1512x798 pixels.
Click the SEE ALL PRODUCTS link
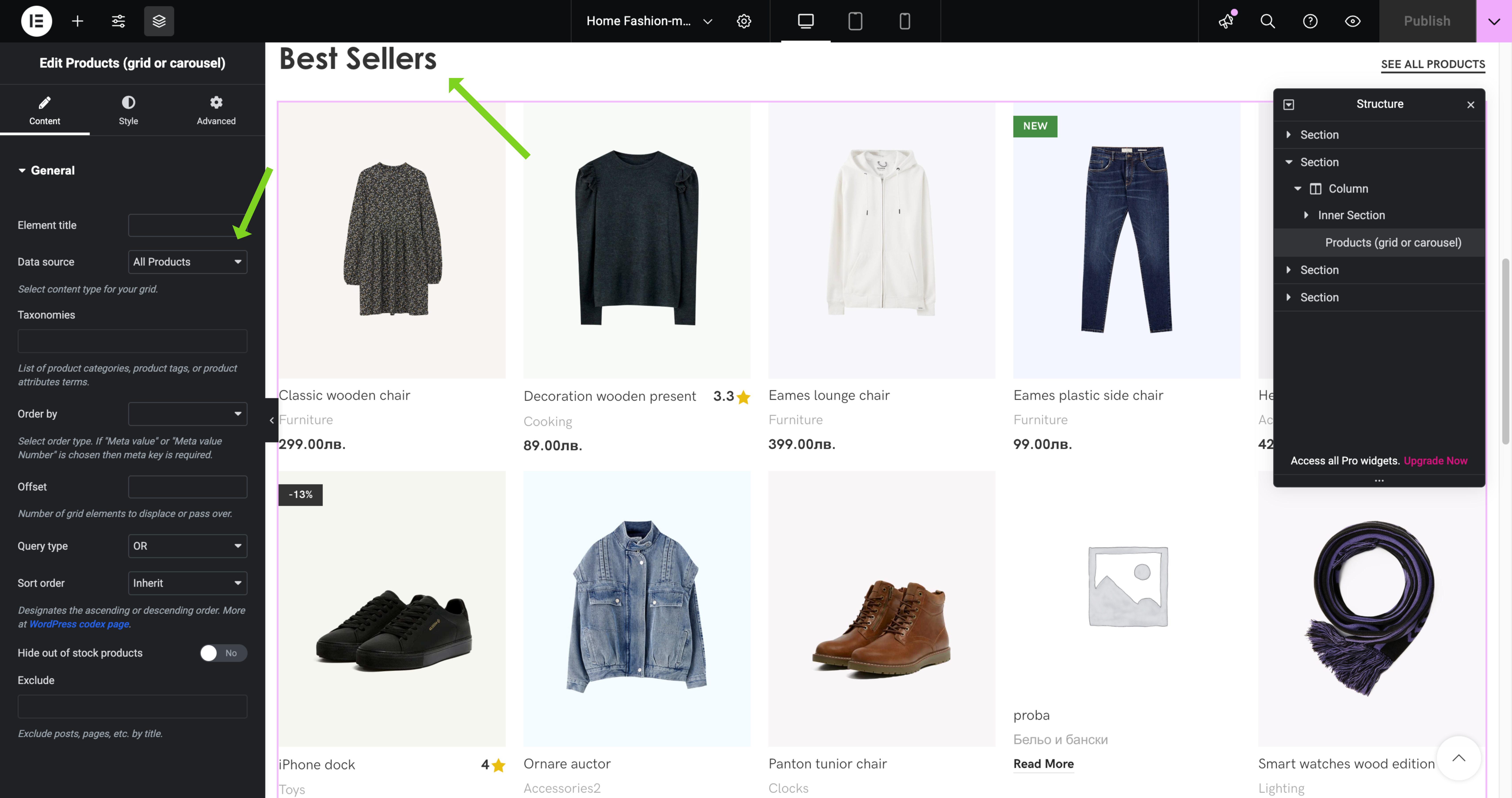tap(1433, 65)
